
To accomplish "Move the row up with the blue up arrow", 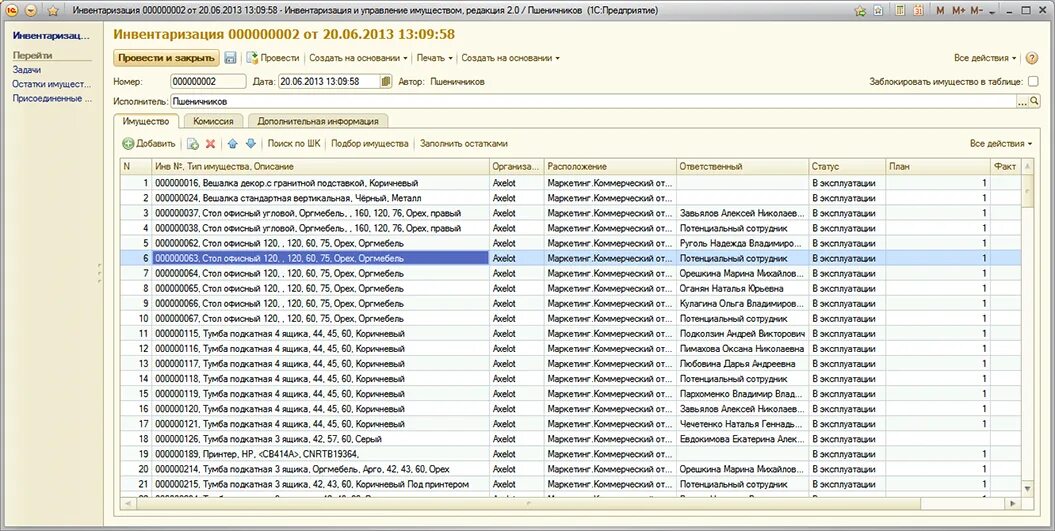I will click(233, 143).
